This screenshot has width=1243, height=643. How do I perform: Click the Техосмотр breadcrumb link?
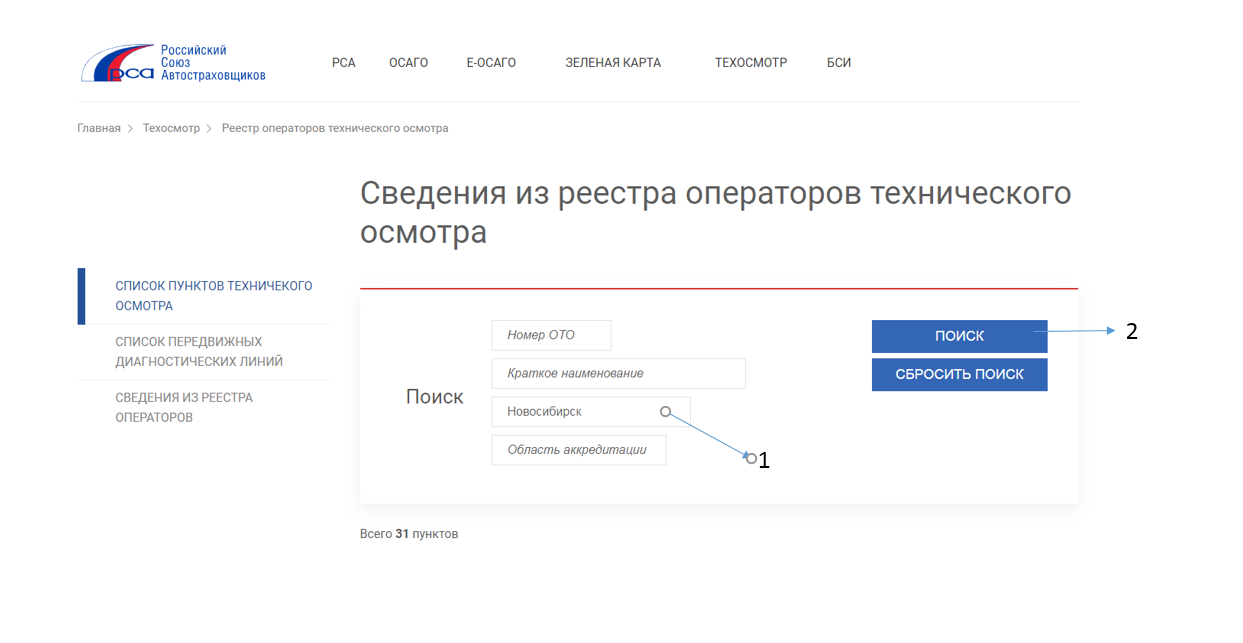coord(171,128)
